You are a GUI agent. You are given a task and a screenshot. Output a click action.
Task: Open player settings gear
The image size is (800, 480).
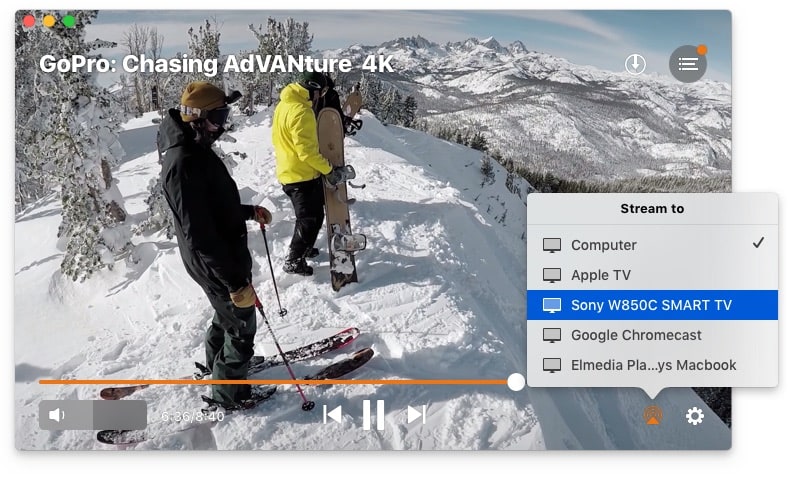tap(694, 416)
